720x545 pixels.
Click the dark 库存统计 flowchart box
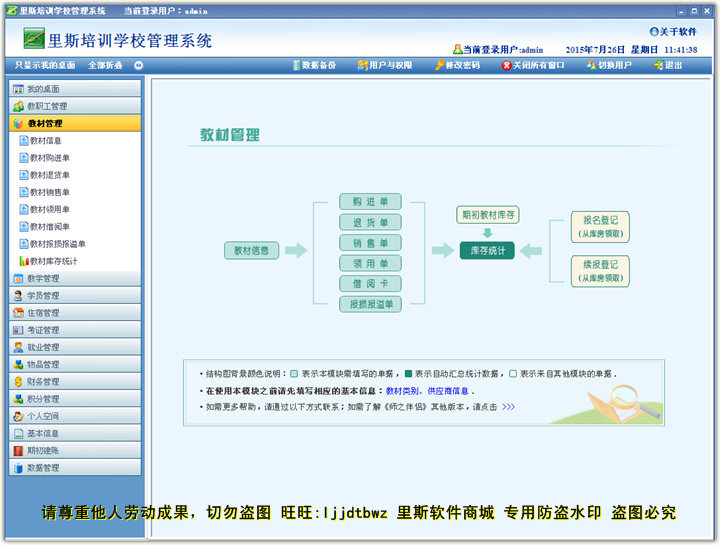click(x=487, y=251)
